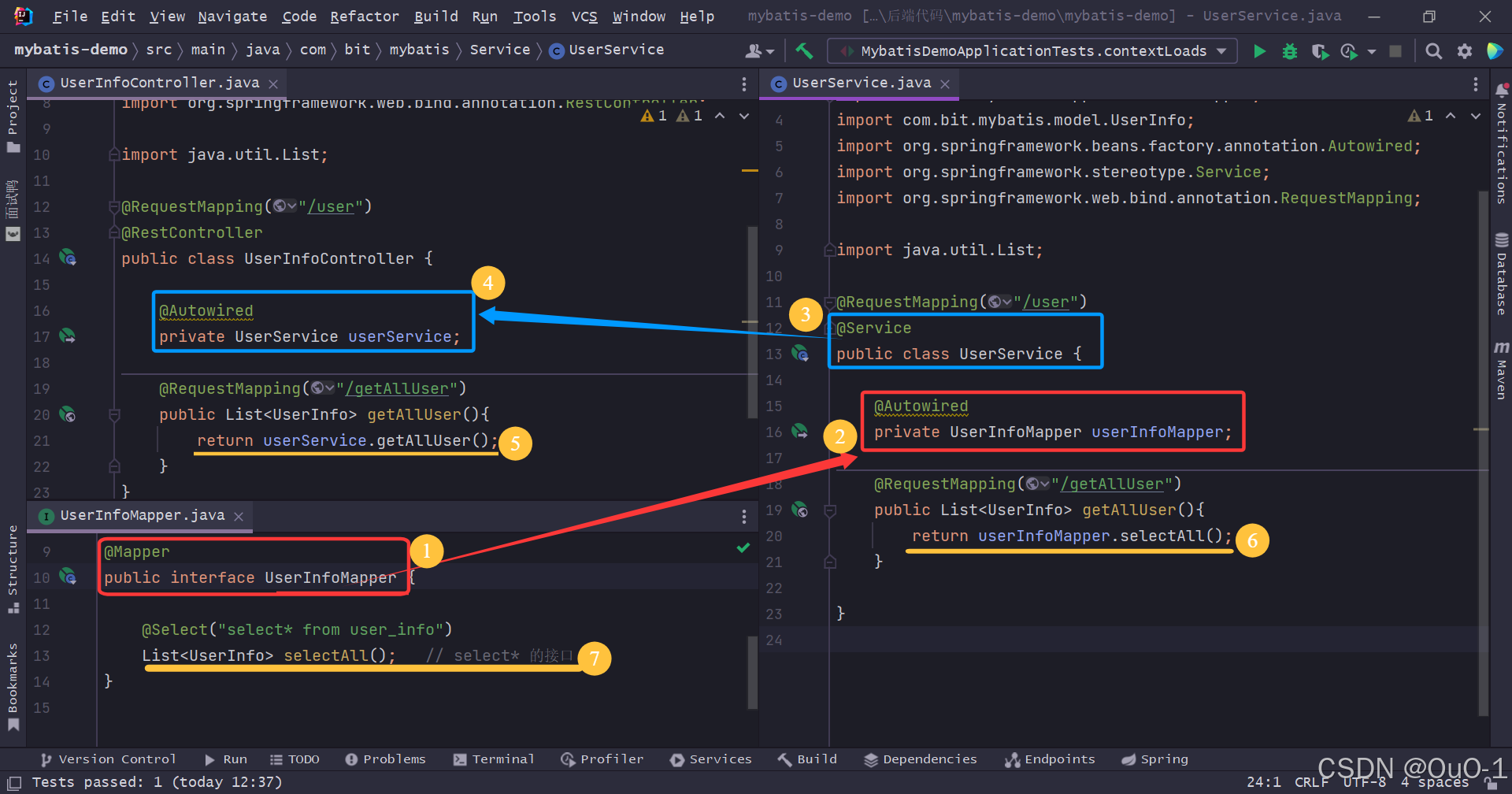Build project with the hammer icon

tap(804, 51)
